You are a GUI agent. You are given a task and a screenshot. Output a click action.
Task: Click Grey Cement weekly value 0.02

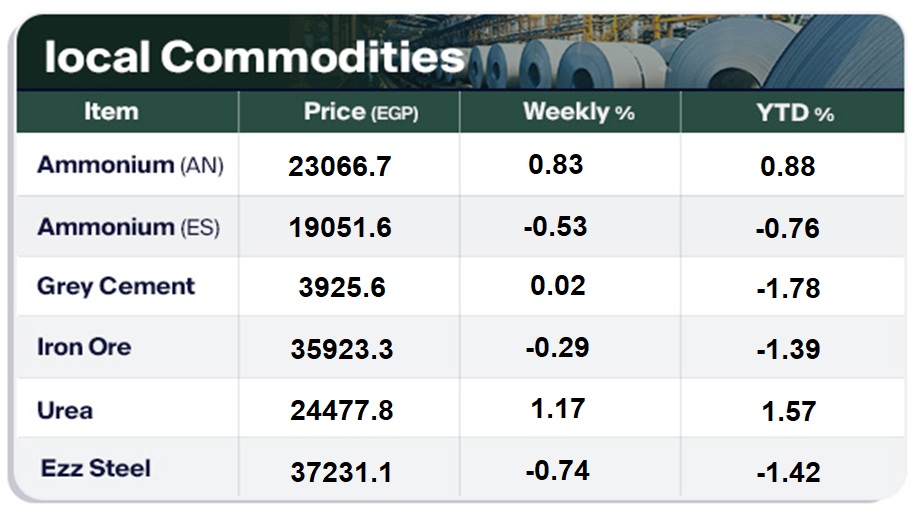point(558,286)
